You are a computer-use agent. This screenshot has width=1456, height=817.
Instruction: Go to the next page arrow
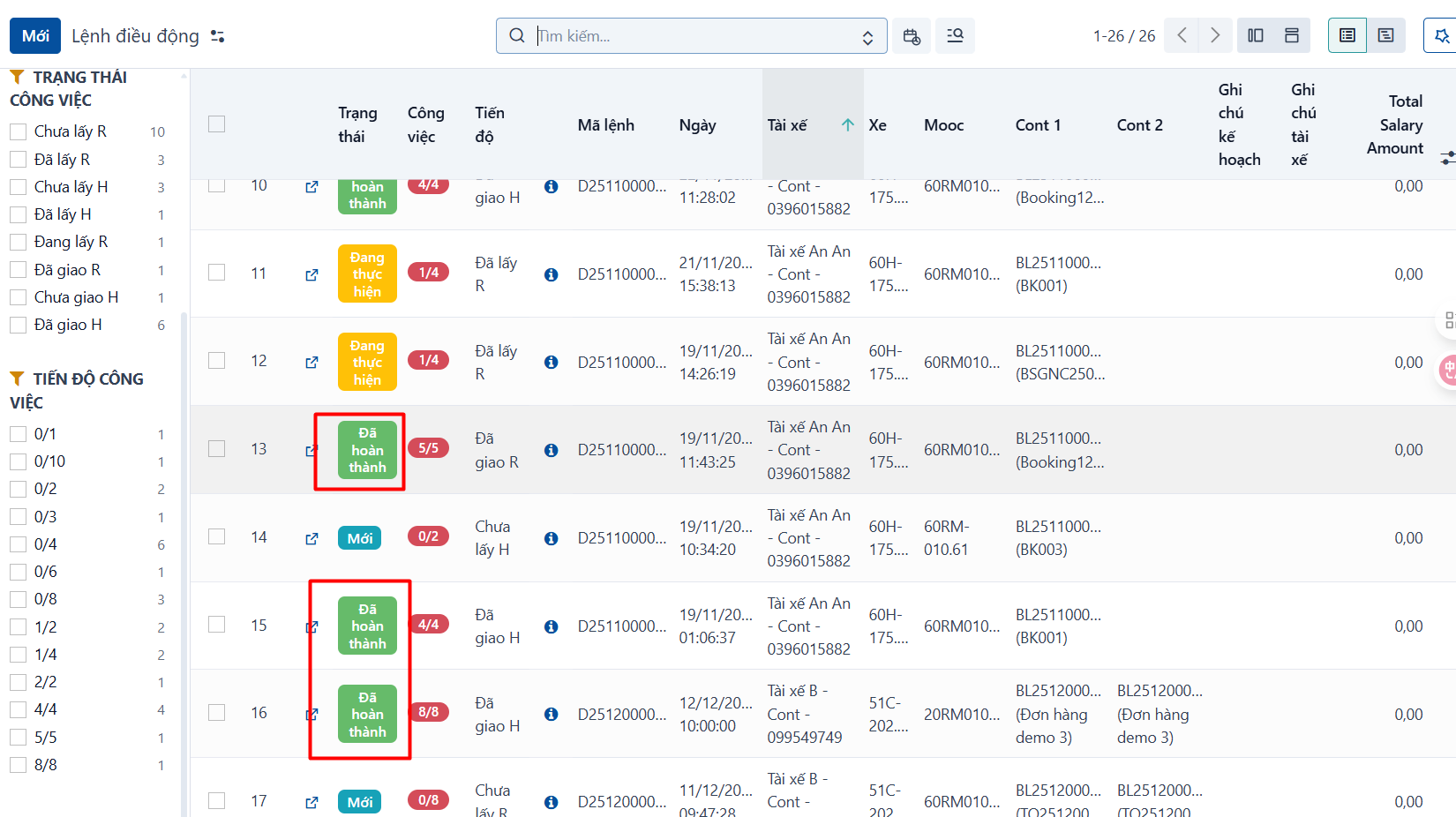(1215, 35)
